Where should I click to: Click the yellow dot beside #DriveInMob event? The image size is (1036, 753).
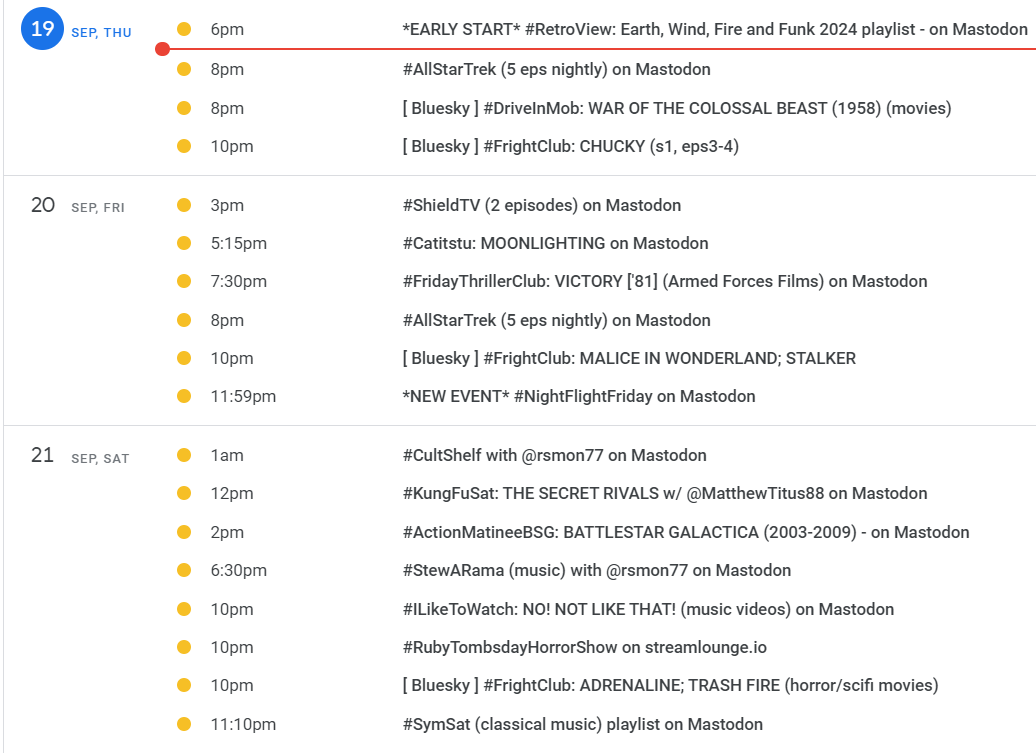184,108
